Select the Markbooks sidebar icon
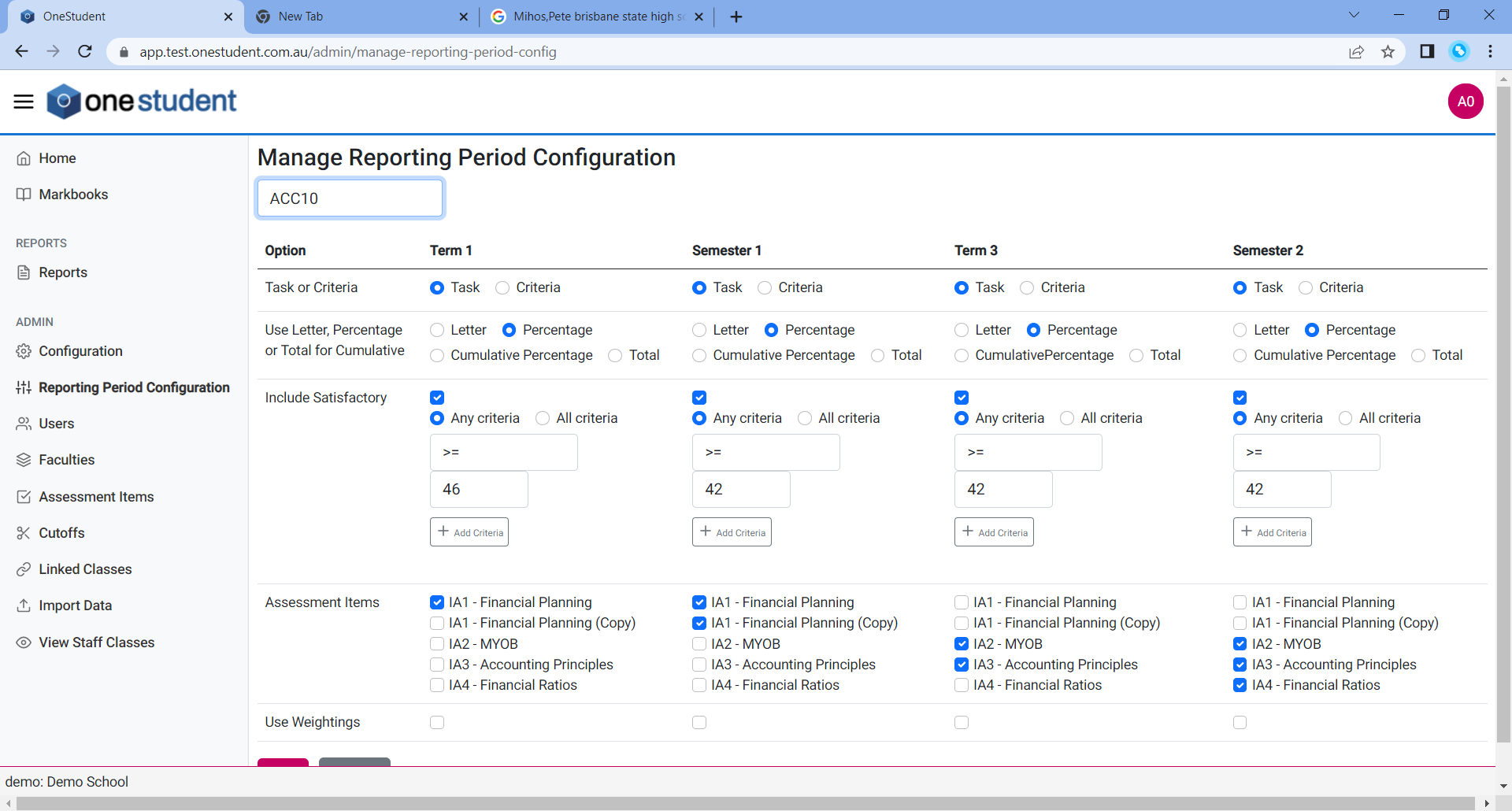Screen dimensions: 1512x811 [x=24, y=194]
